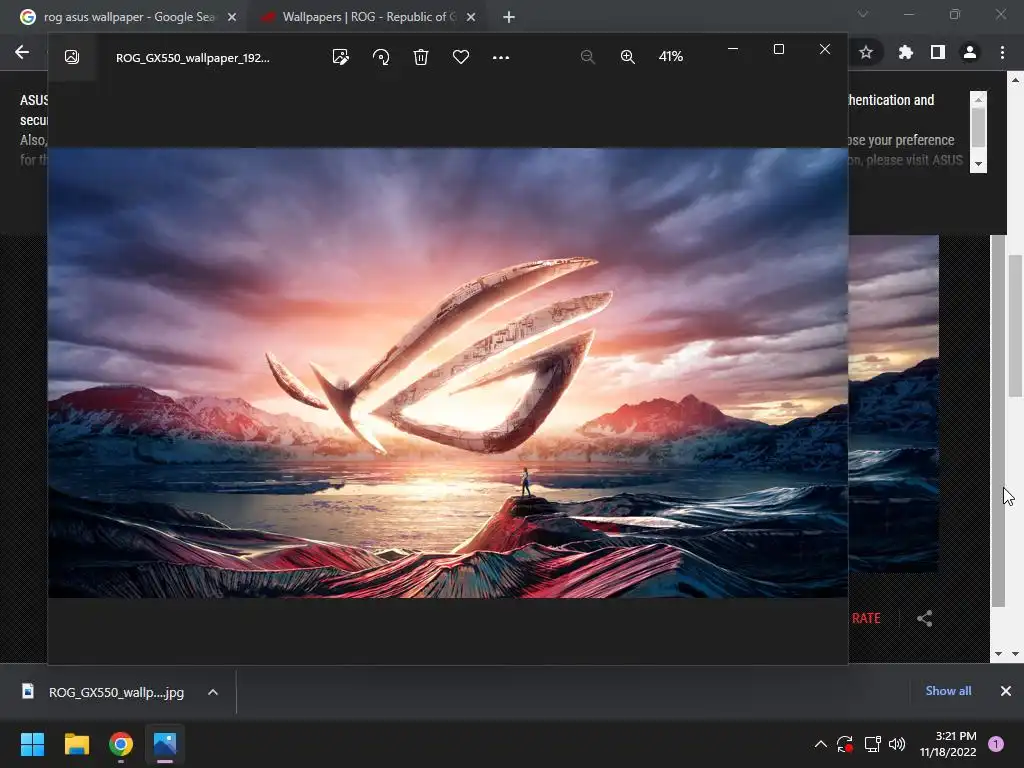Open the Windows Start menu

[x=32, y=744]
